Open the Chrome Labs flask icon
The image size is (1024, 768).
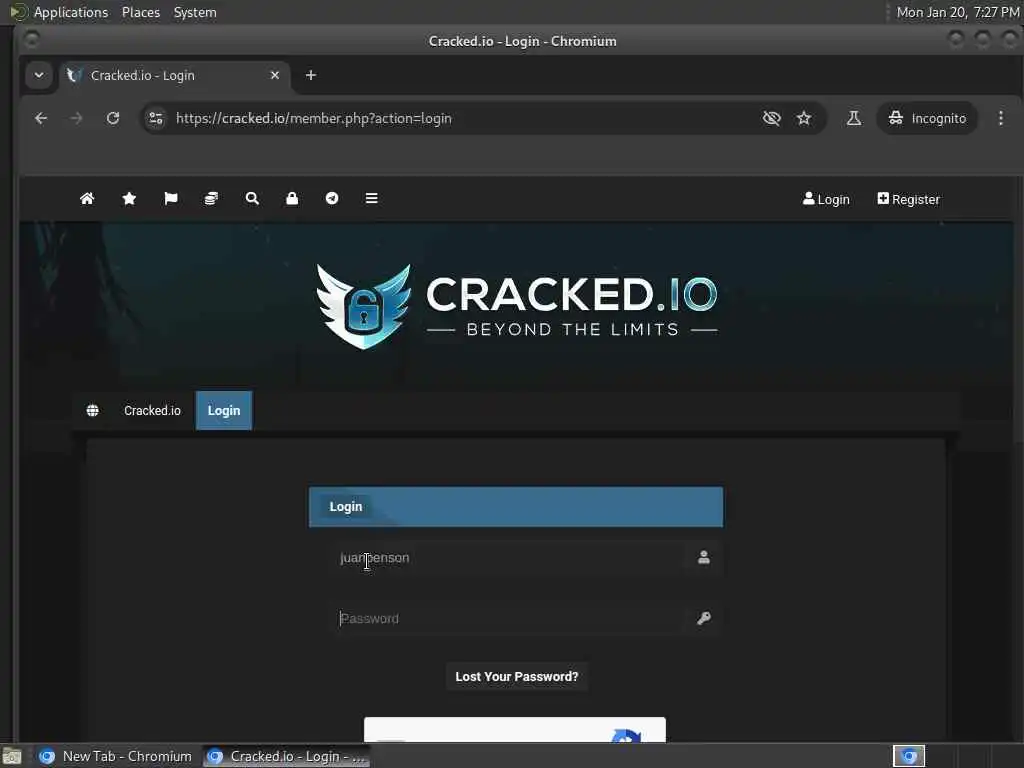(x=854, y=118)
